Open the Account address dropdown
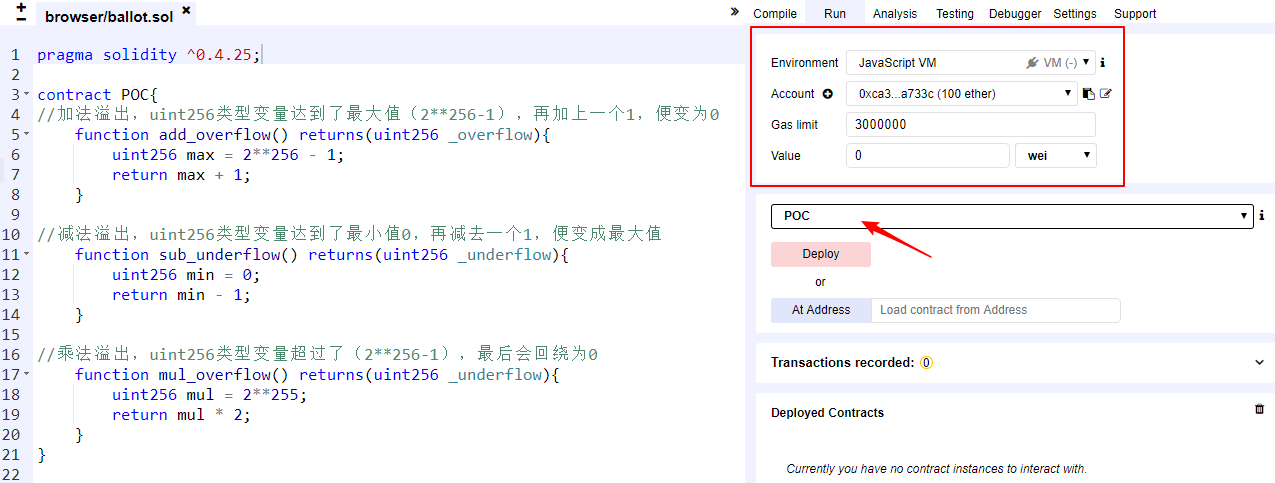 click(962, 94)
